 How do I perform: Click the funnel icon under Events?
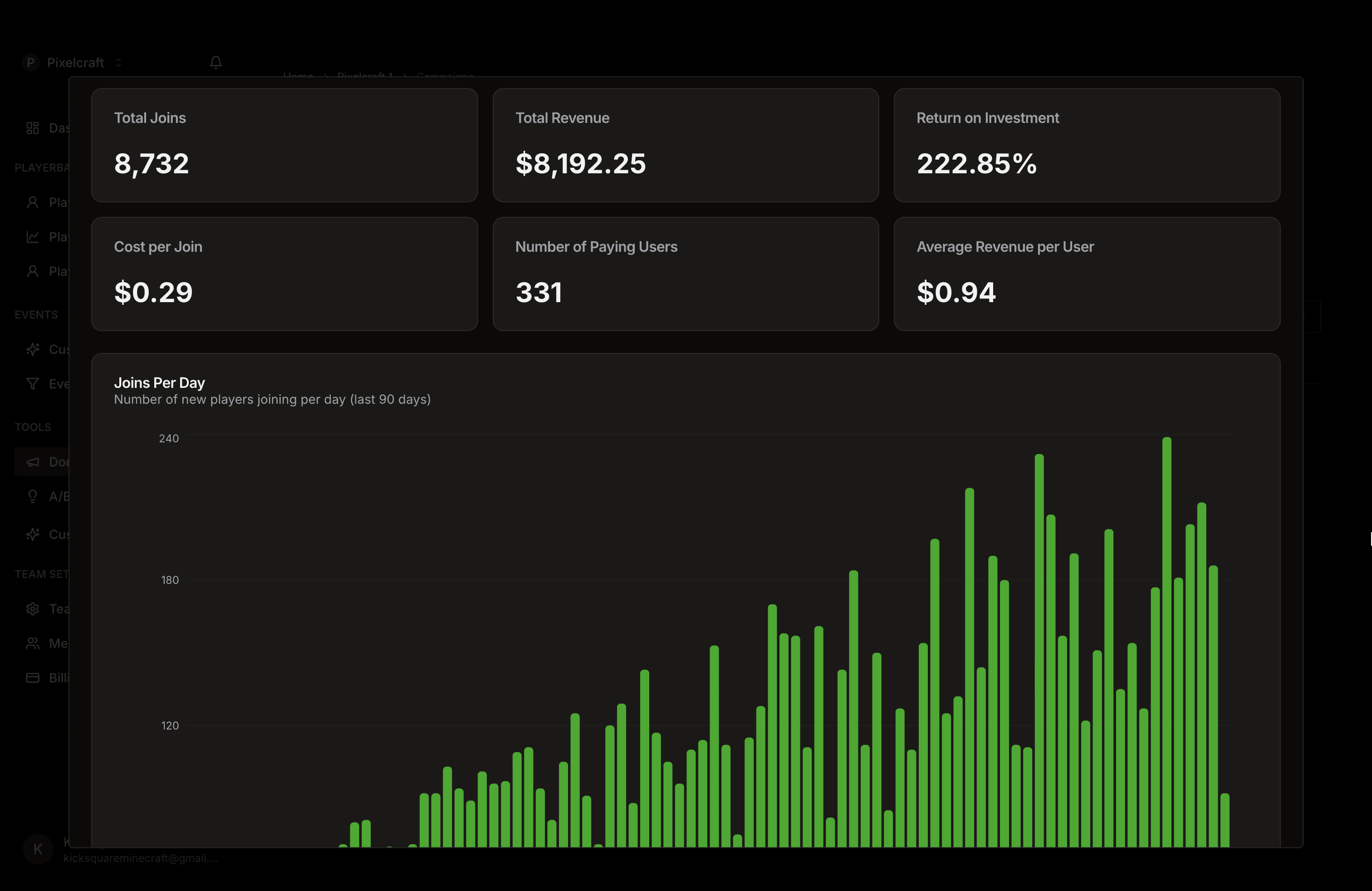click(x=33, y=384)
